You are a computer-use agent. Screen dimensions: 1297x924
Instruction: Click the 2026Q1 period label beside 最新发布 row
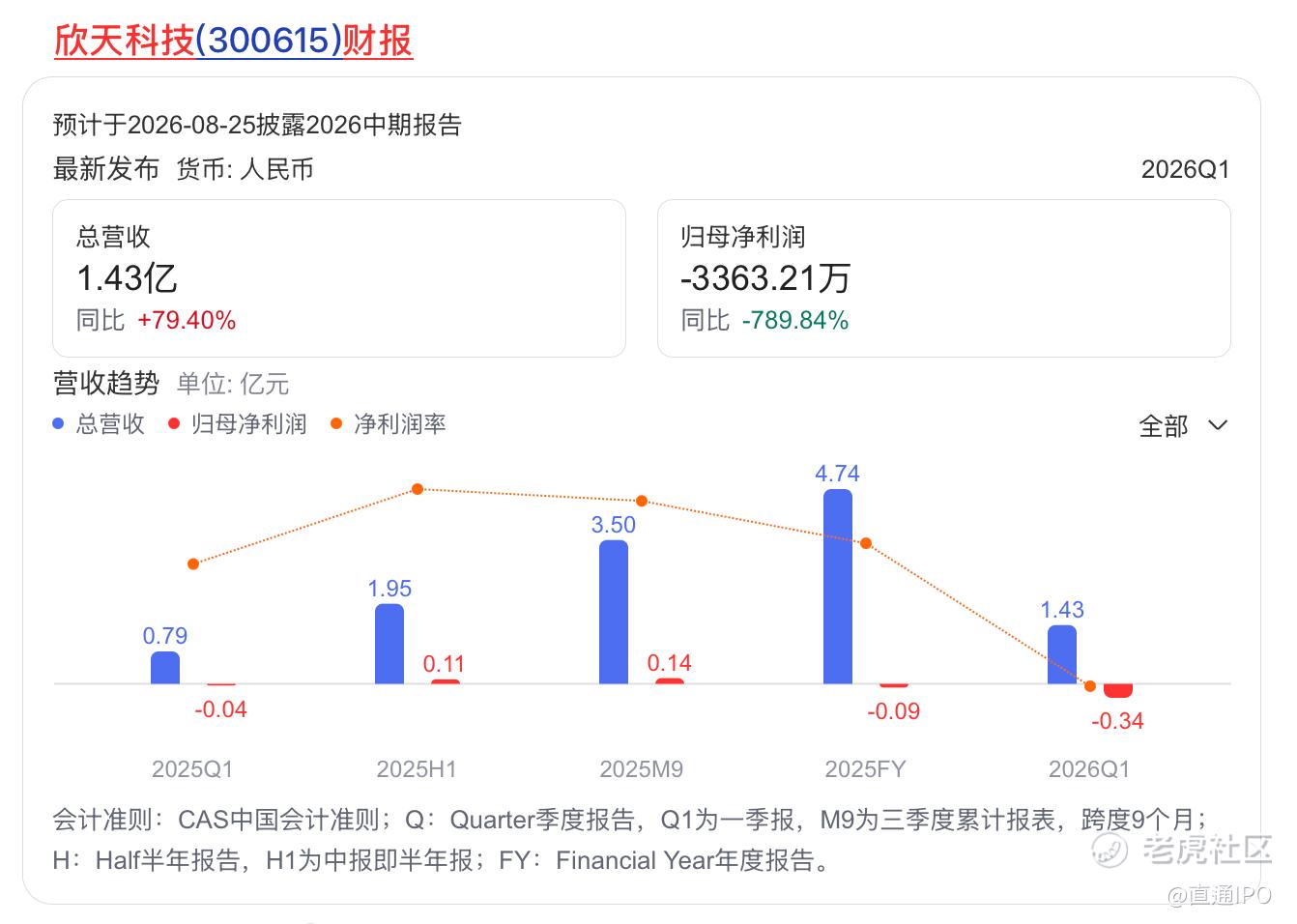[x=1186, y=169]
